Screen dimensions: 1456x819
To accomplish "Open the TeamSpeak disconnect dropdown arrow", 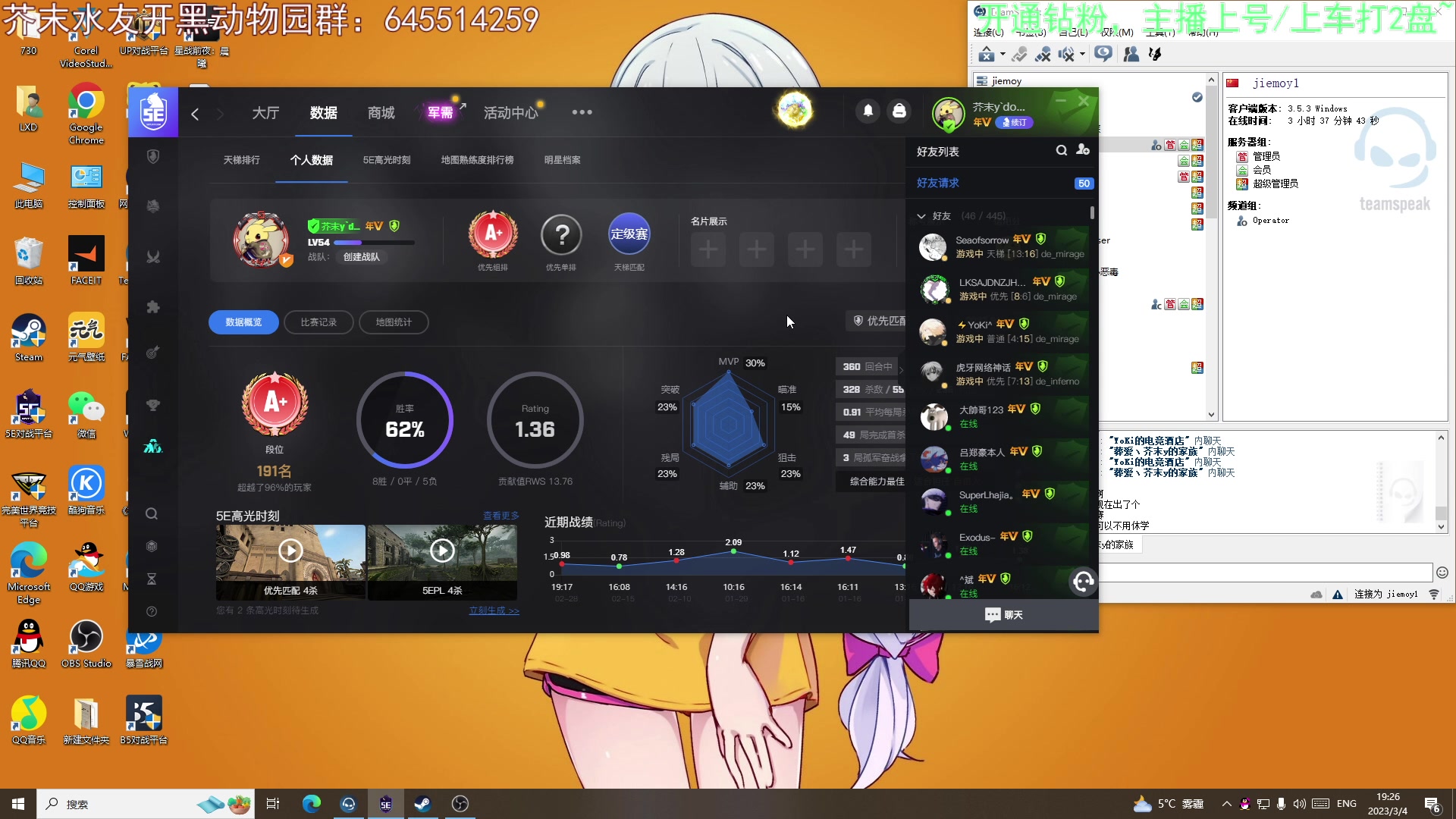I will pos(1003,54).
